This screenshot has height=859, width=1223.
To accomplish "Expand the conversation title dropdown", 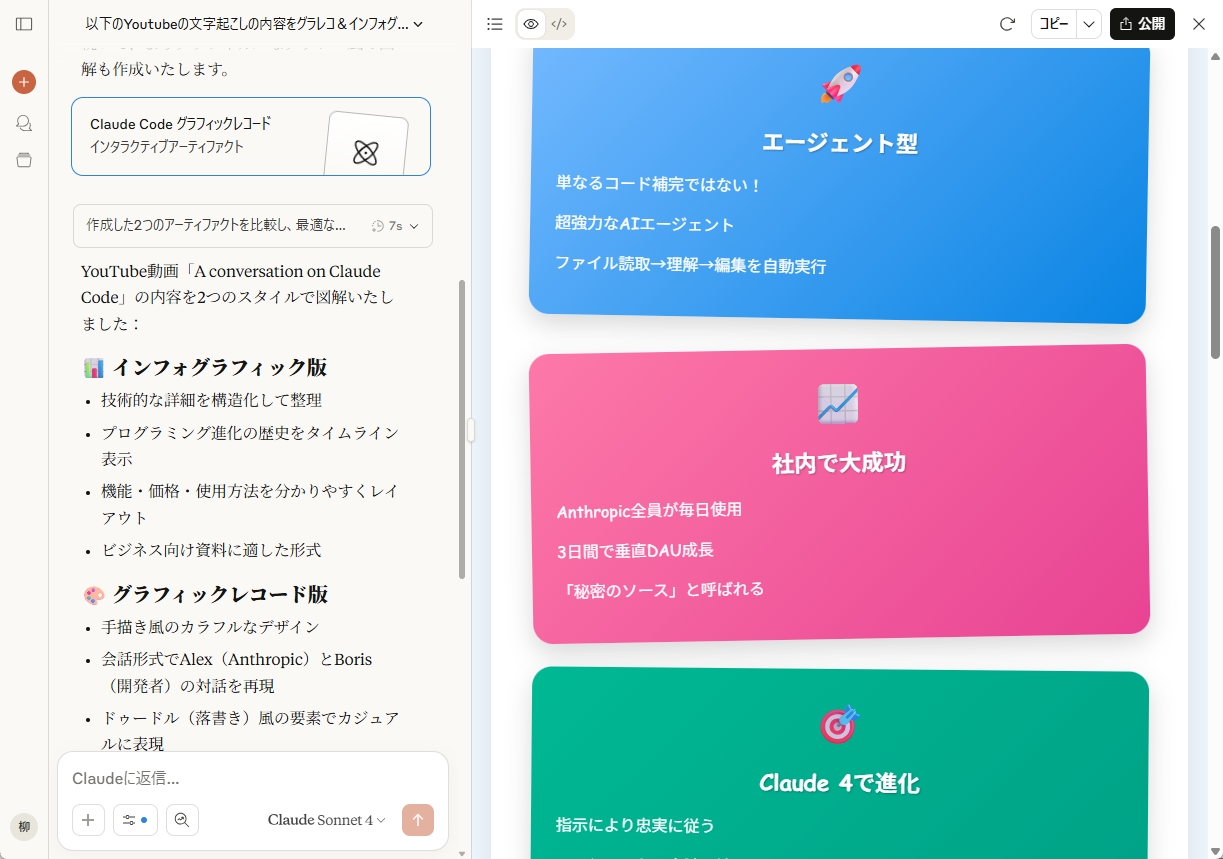I will 417,24.
